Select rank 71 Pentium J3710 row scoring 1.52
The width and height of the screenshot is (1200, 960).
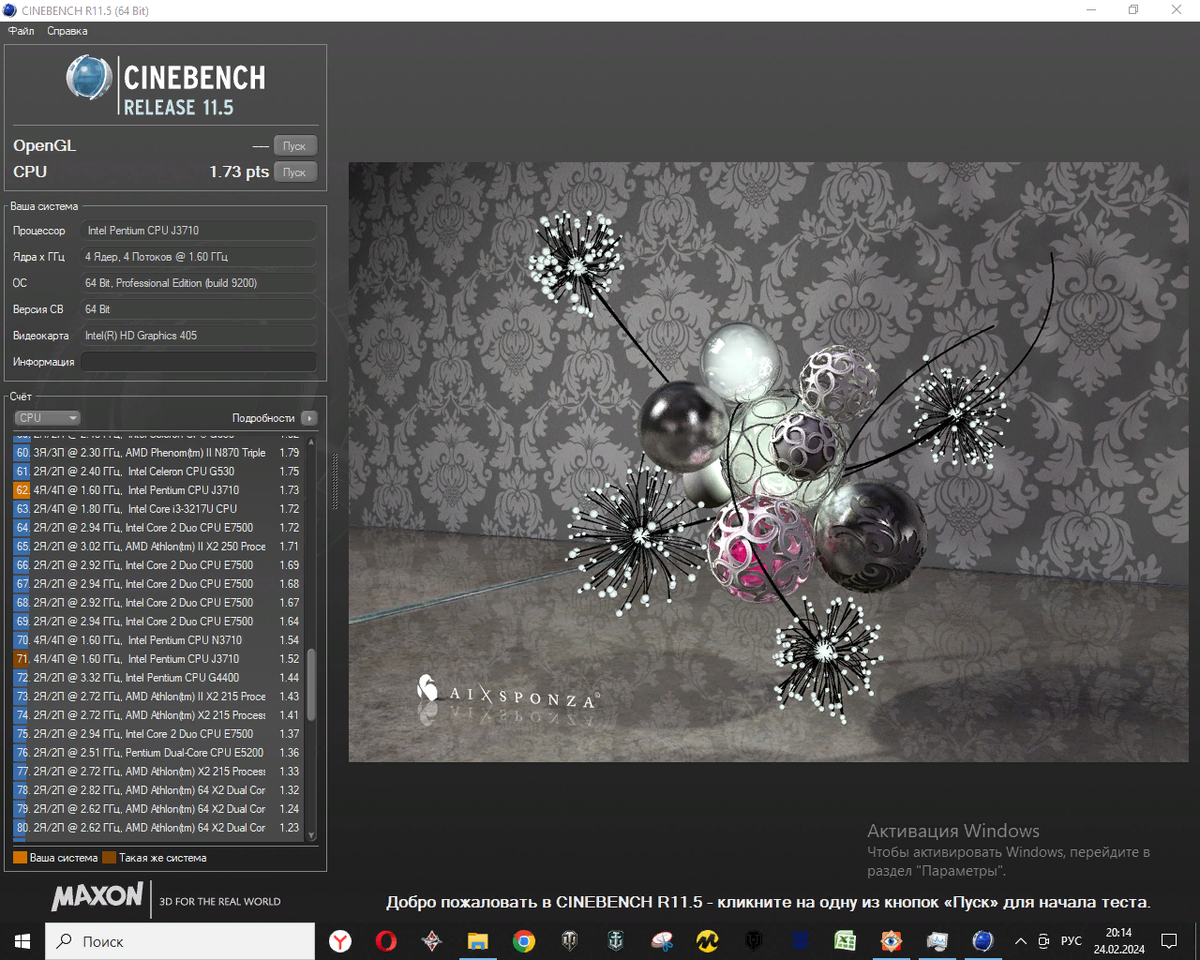(x=158, y=659)
